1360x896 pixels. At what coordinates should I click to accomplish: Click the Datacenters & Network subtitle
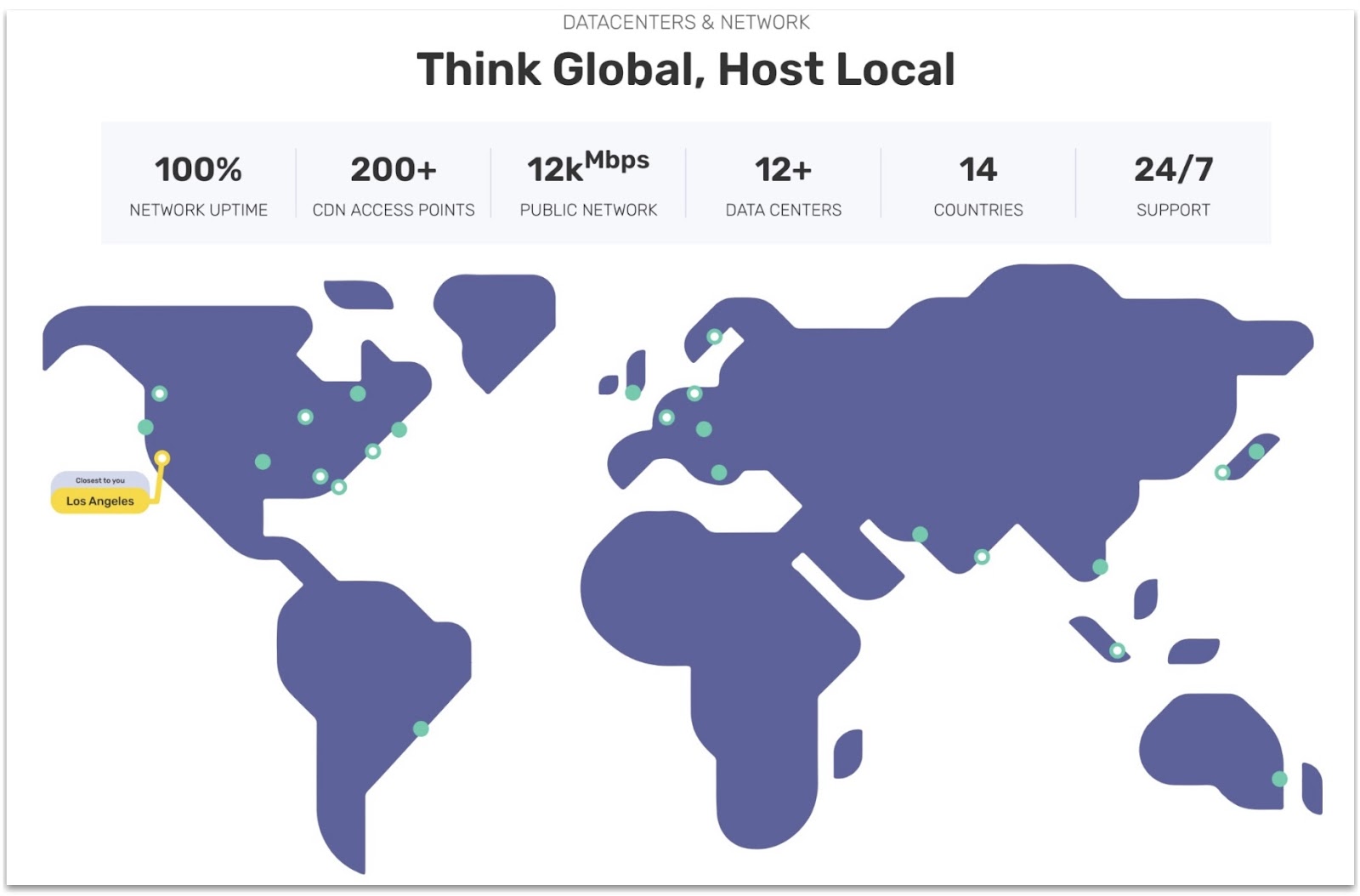point(686,22)
